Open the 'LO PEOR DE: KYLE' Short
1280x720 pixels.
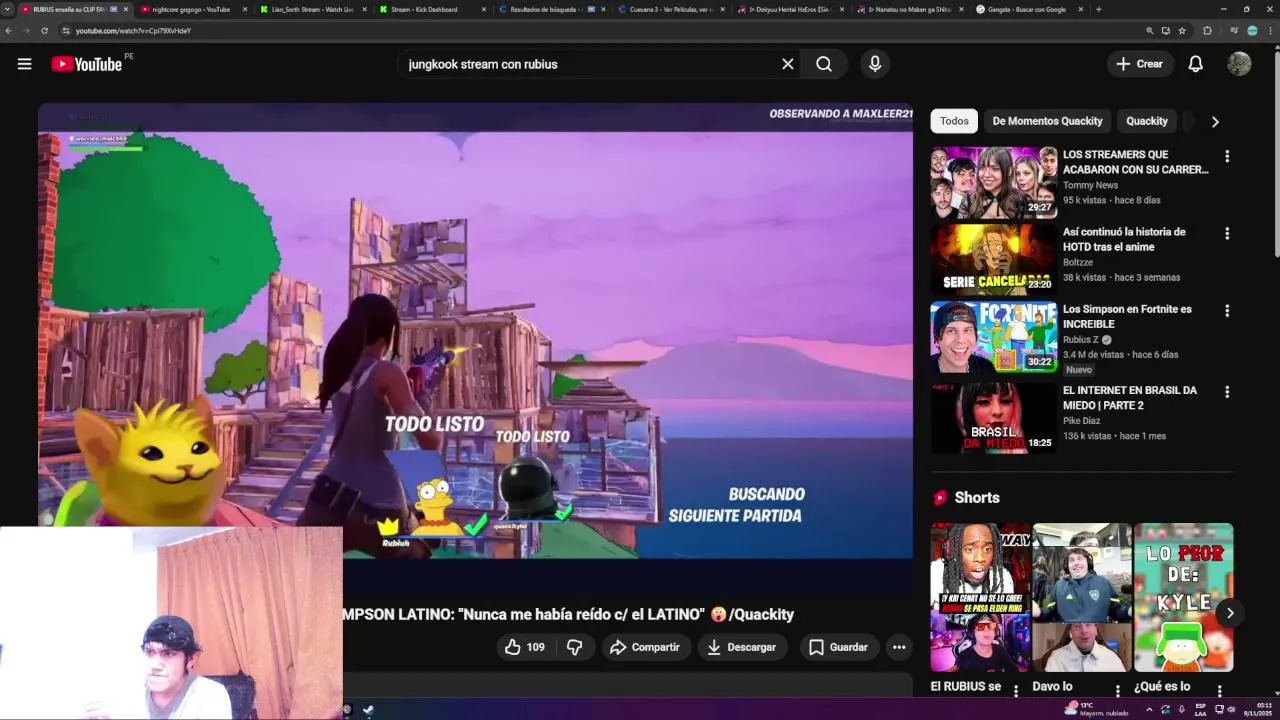[x=1184, y=597]
